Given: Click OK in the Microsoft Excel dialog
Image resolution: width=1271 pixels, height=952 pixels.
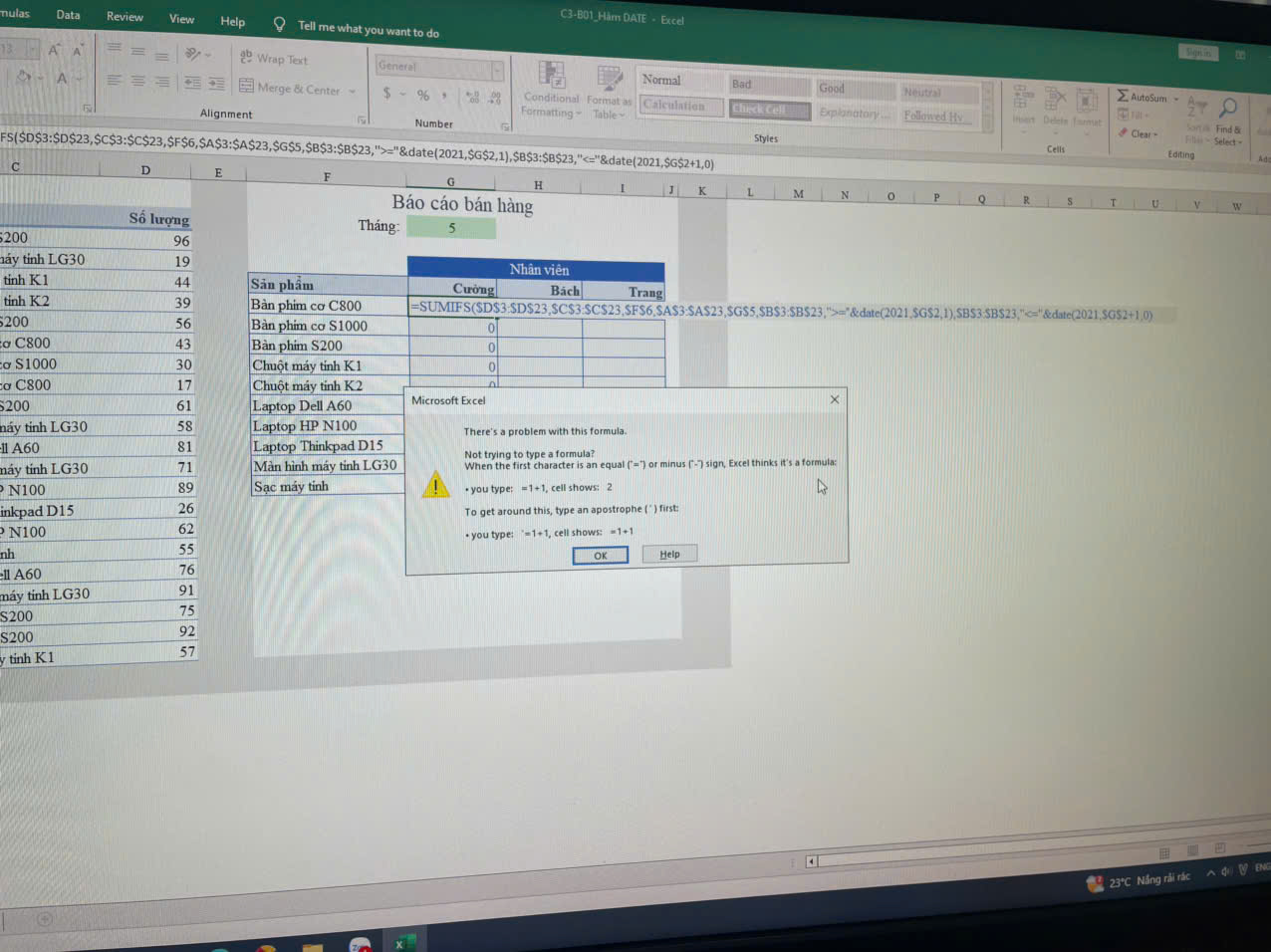Looking at the screenshot, I should [601, 556].
